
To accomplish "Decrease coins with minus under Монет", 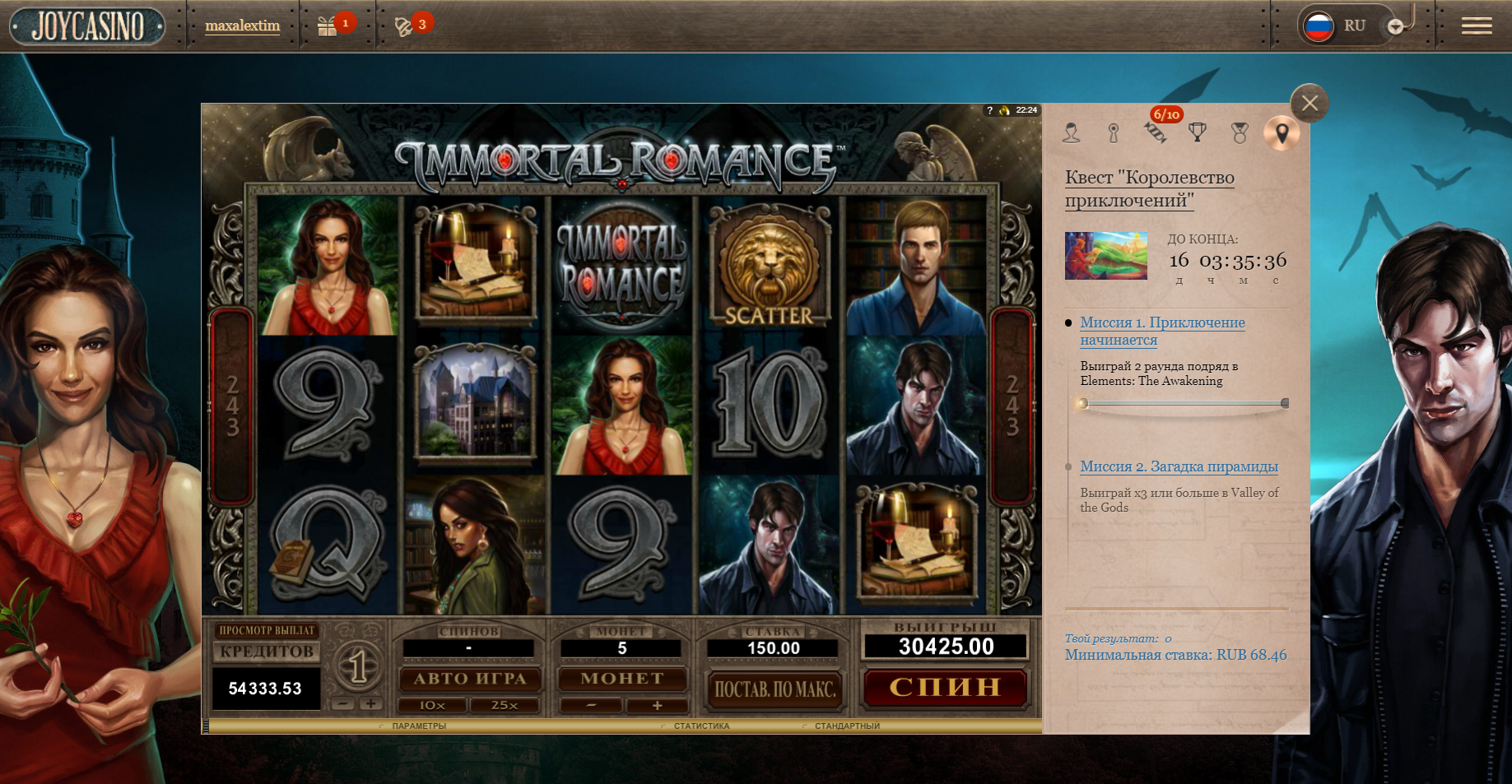I will [590, 705].
